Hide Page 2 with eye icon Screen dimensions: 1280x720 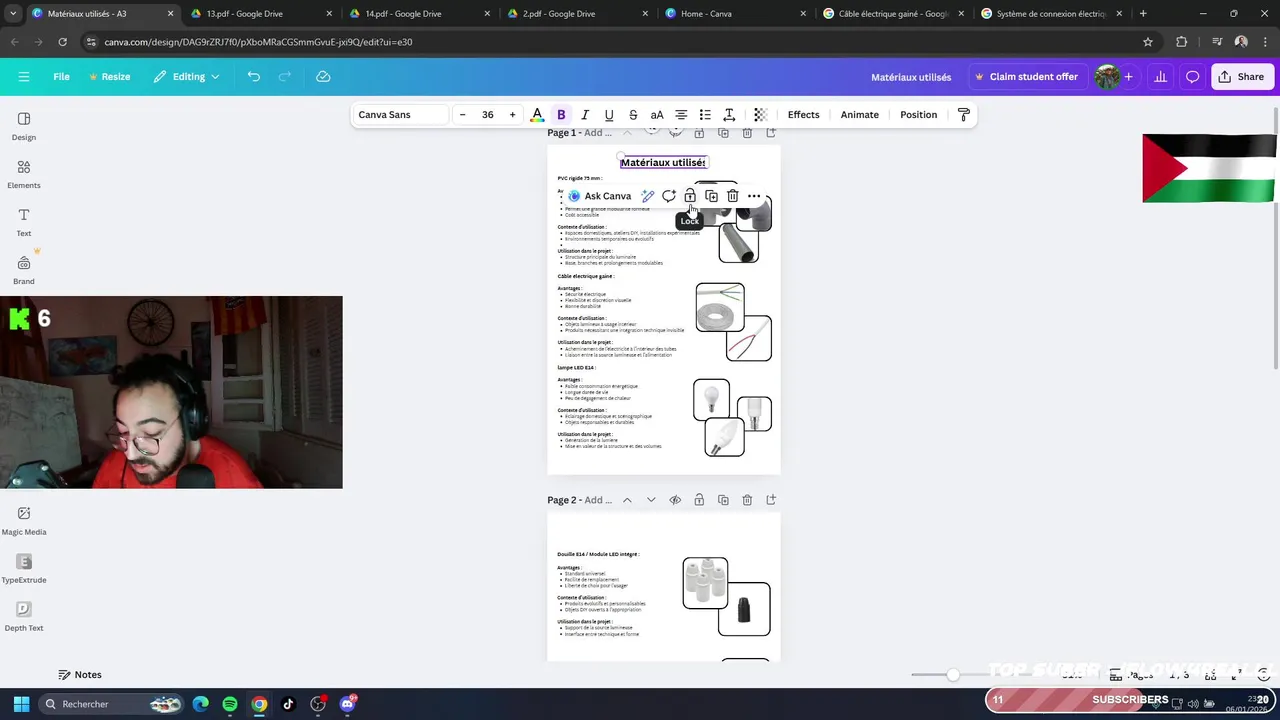tap(675, 500)
